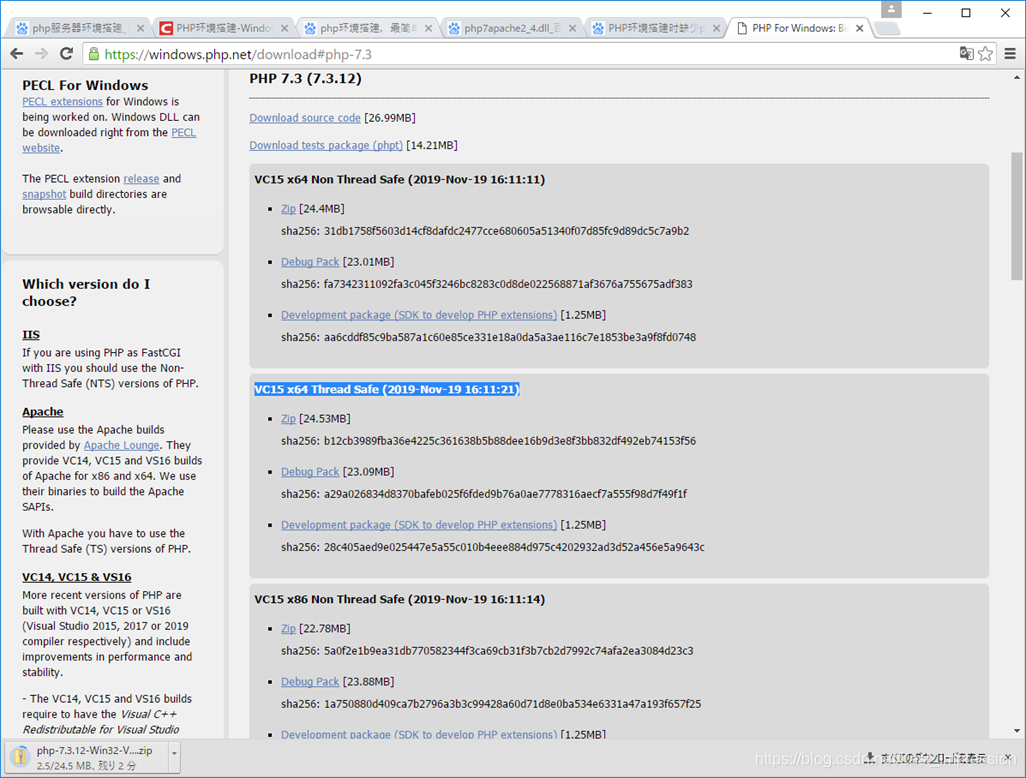
Task: Click Which version do I choose heading
Action: pos(86,292)
